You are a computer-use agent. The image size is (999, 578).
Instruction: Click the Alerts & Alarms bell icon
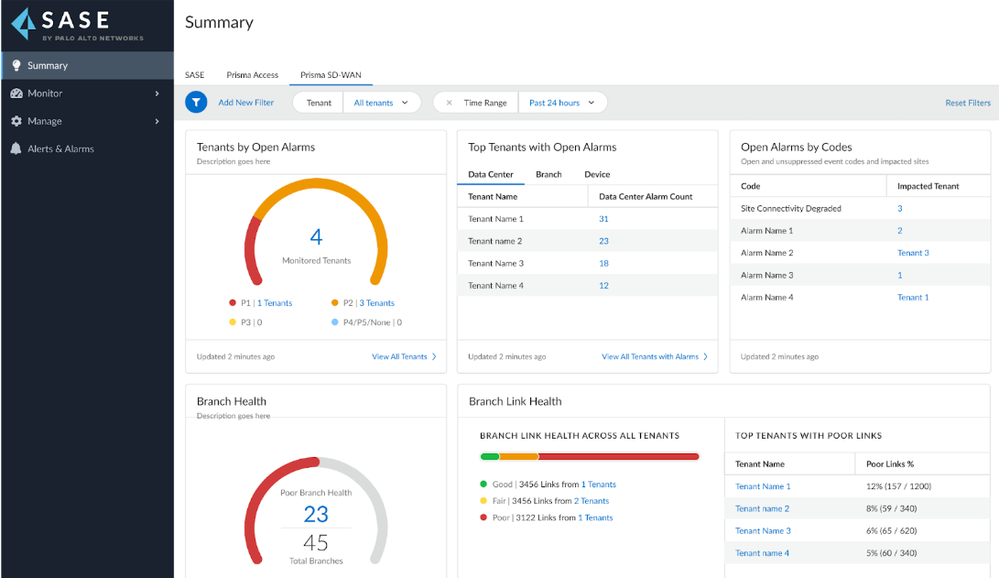coord(16,149)
